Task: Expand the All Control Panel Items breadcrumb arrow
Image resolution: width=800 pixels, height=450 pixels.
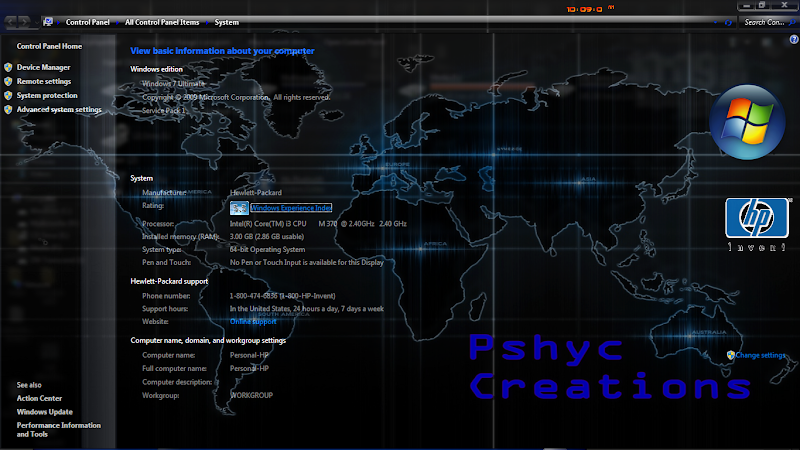Action: (x=207, y=22)
